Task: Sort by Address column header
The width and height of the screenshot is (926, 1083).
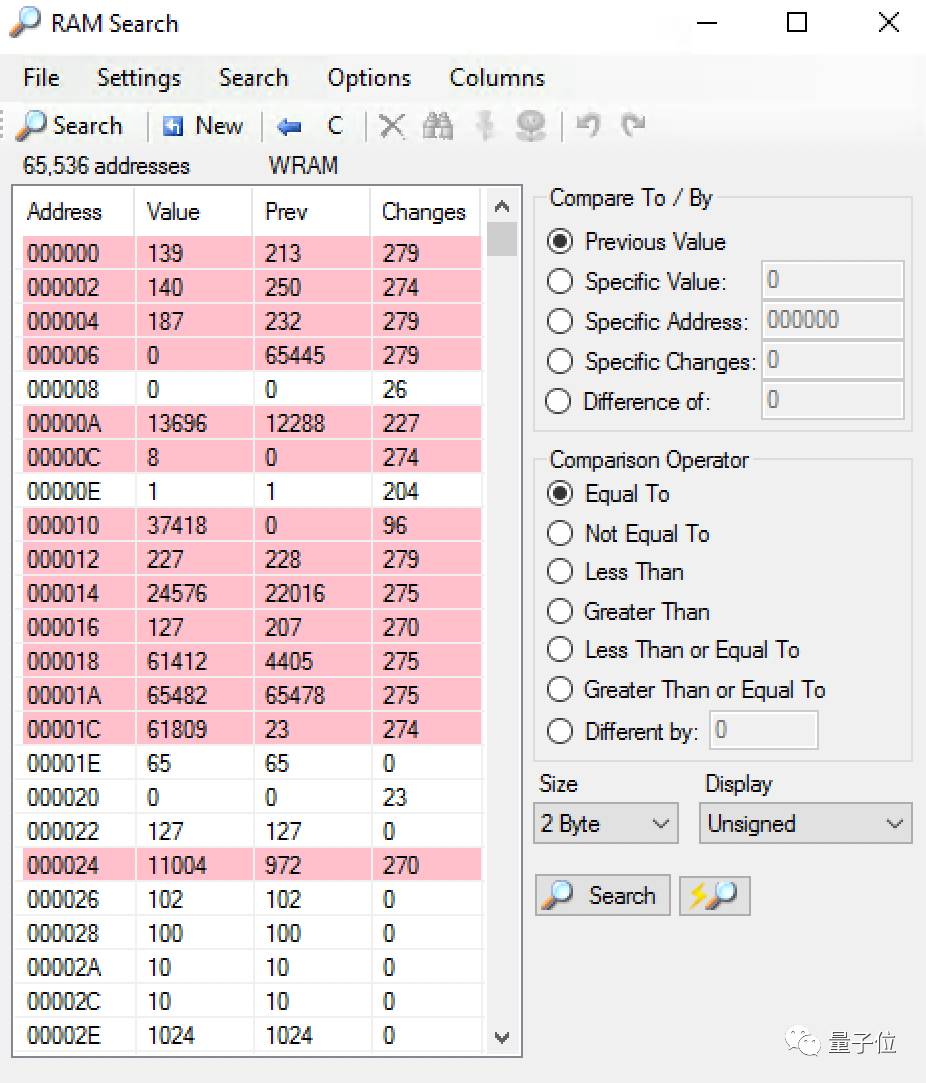Action: click(x=75, y=211)
